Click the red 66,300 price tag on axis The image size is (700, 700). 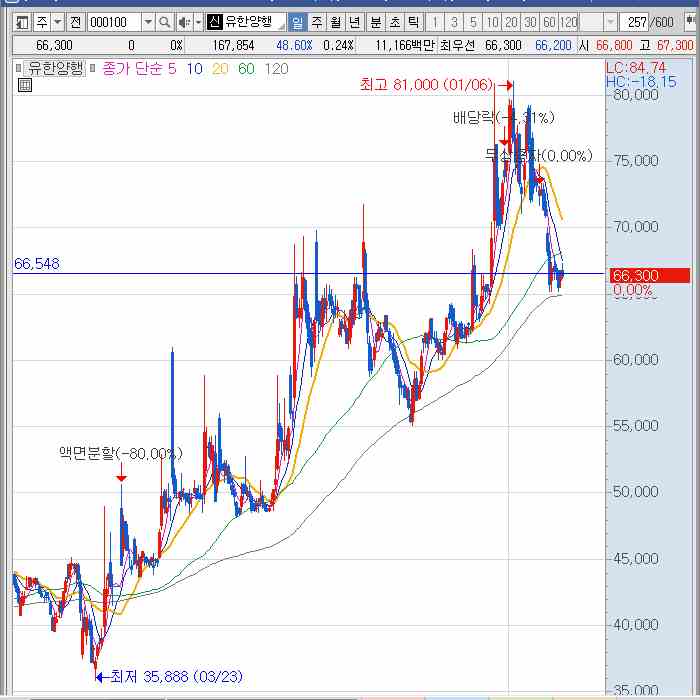point(650,275)
